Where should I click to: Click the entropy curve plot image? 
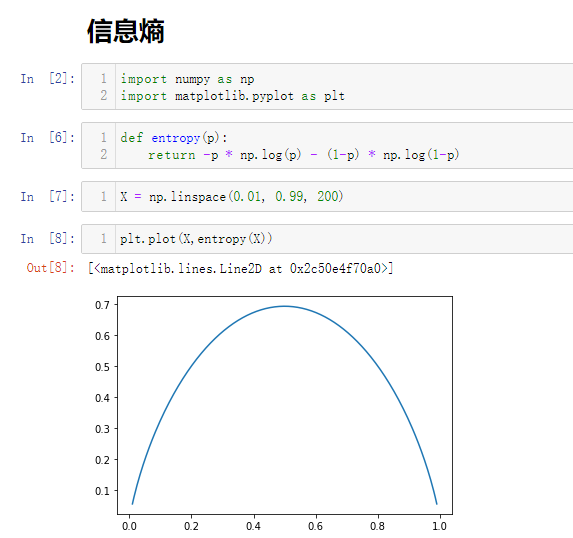273,414
